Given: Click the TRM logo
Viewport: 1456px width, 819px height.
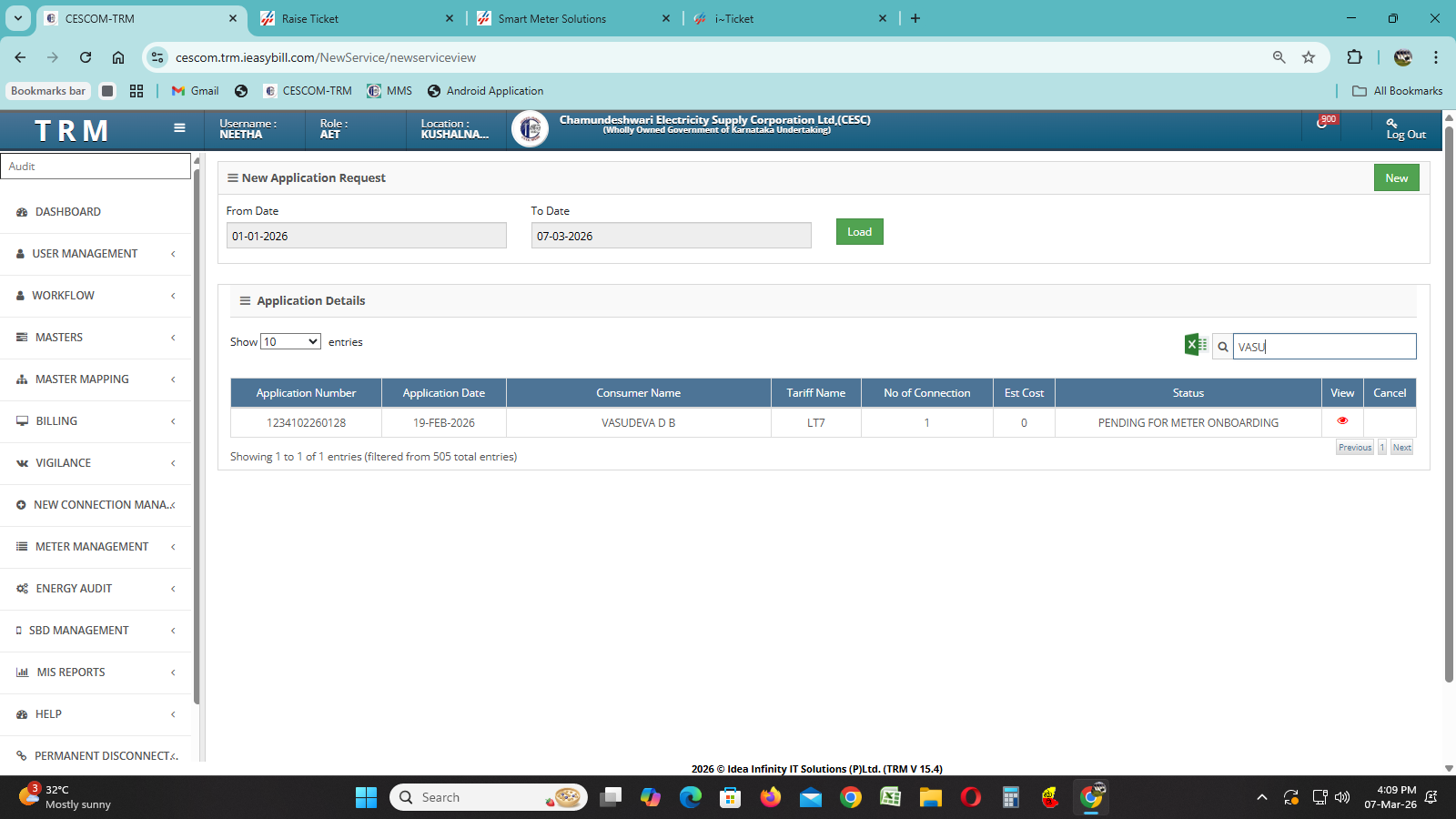Looking at the screenshot, I should click(x=71, y=131).
